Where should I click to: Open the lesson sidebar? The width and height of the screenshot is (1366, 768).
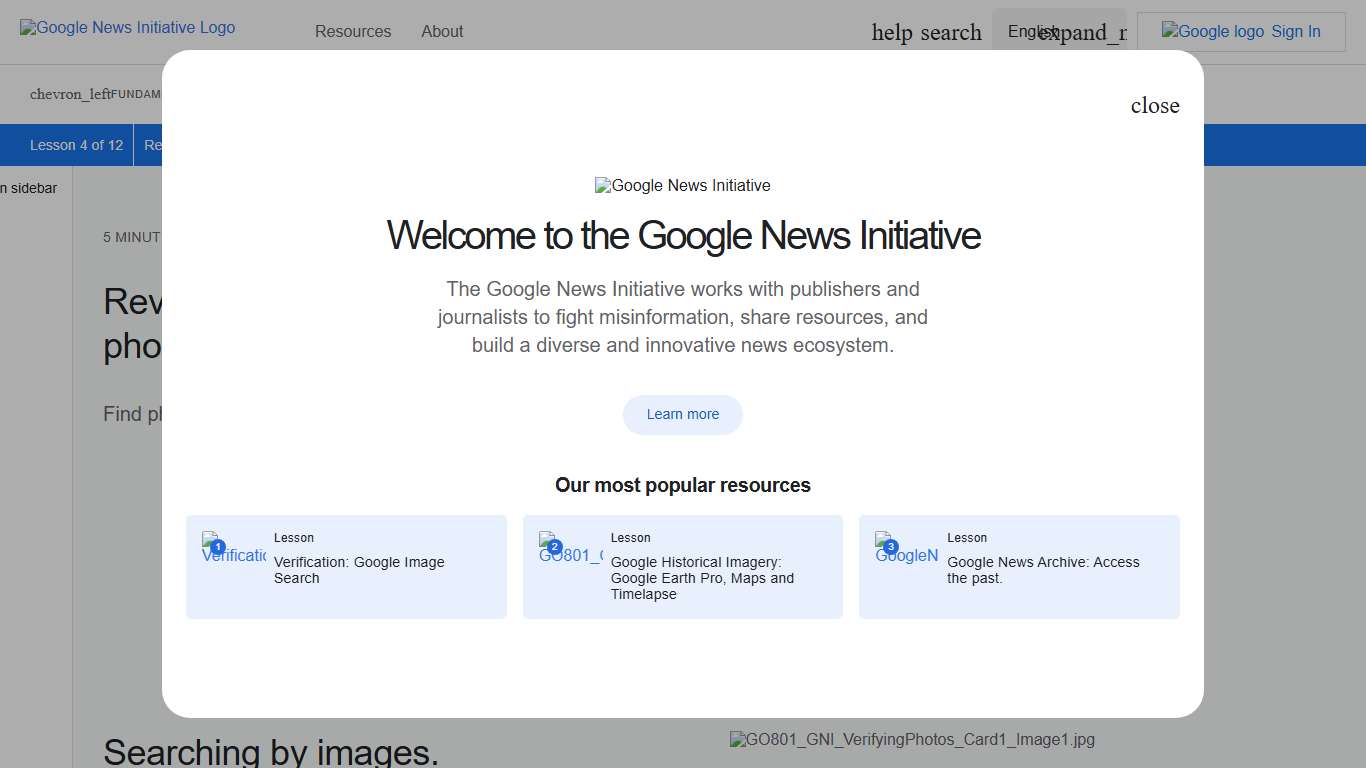click(x=30, y=187)
